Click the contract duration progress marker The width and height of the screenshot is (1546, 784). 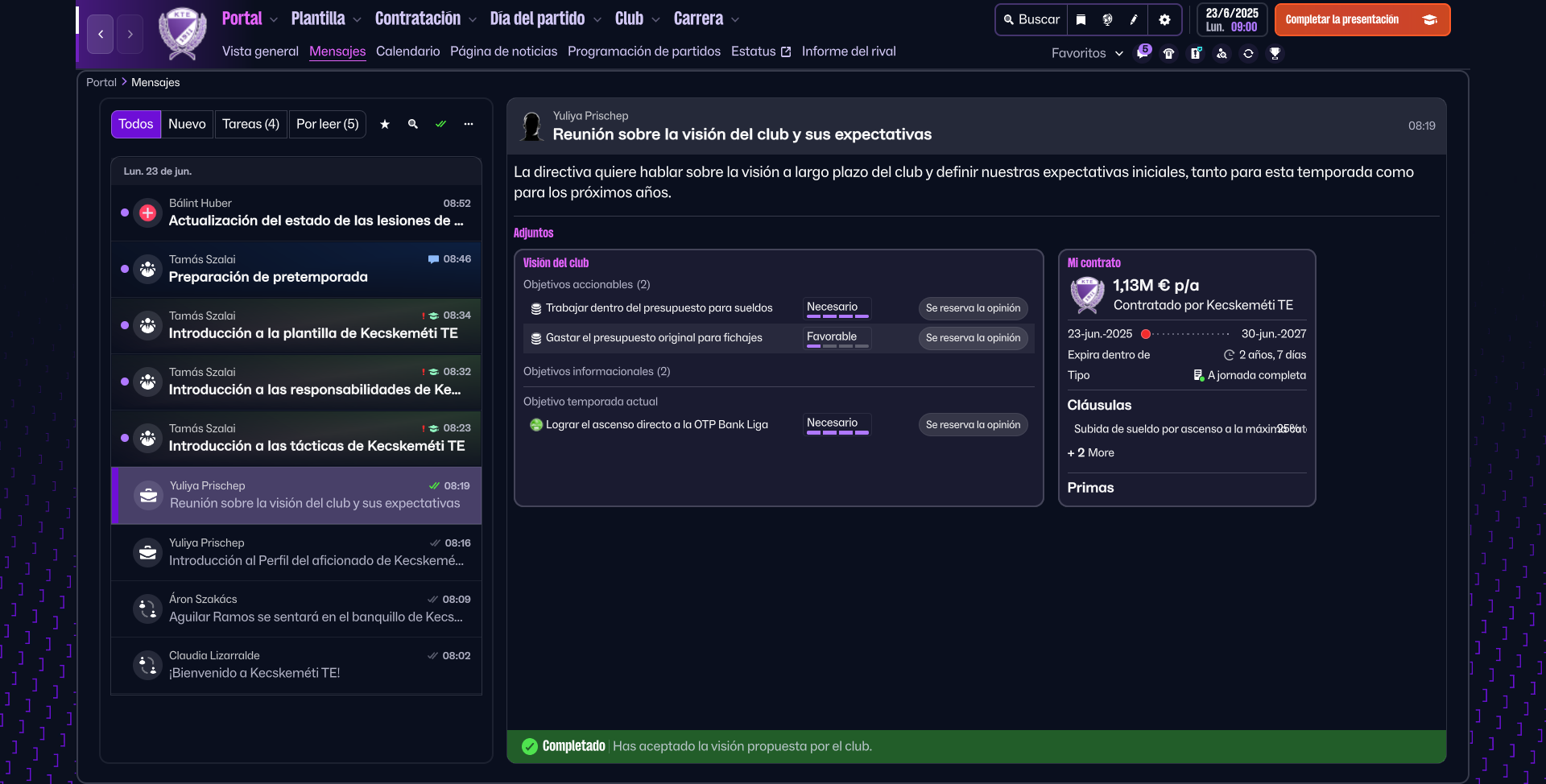1145,334
